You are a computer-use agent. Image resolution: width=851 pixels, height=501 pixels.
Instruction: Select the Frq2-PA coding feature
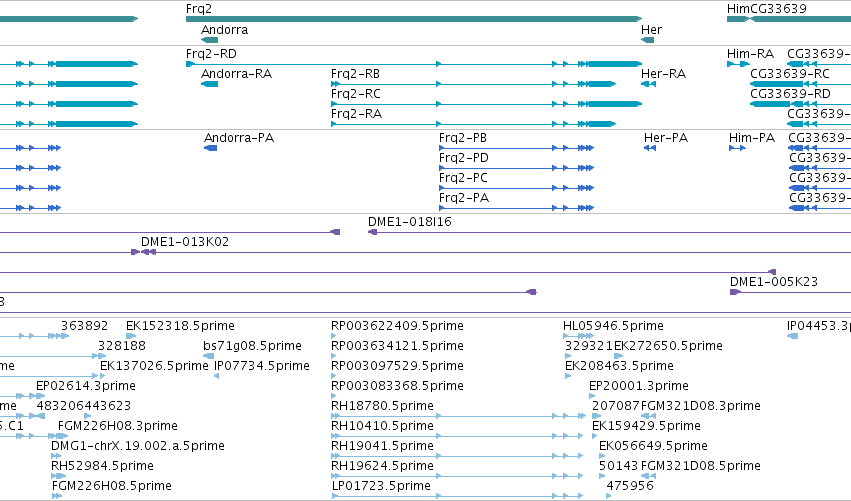517,208
